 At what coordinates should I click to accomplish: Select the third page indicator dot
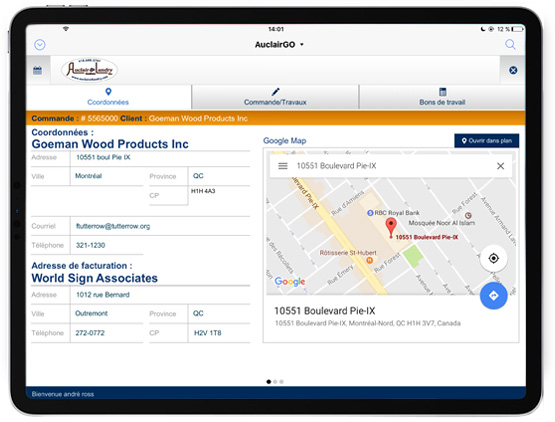pyautogui.click(x=281, y=382)
